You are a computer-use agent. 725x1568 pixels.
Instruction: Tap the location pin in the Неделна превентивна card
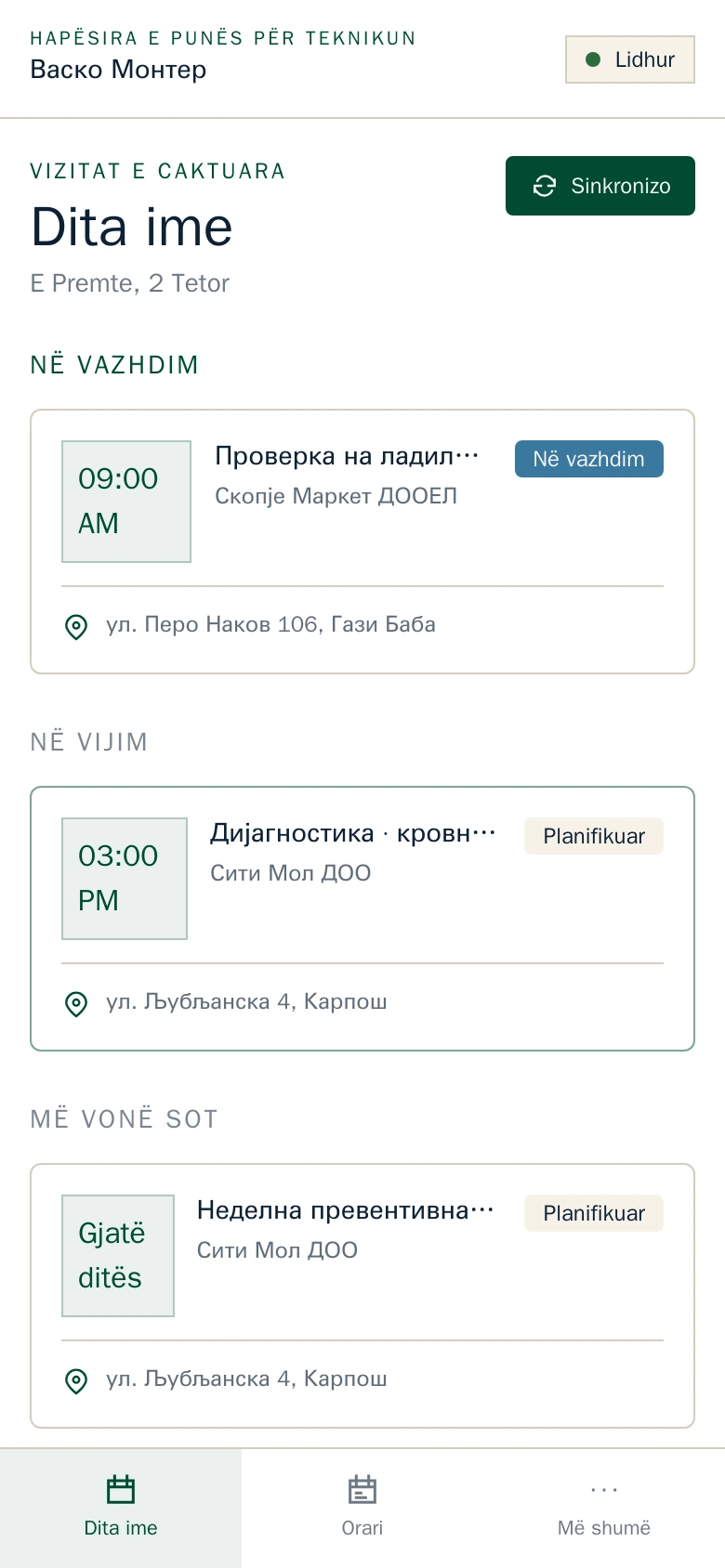pos(76,1381)
